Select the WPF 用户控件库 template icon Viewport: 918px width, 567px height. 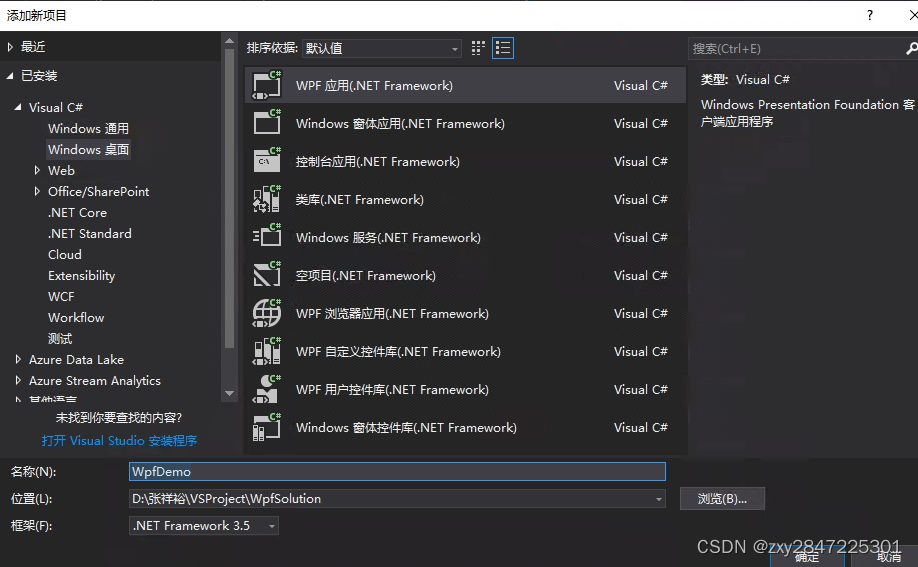point(267,390)
